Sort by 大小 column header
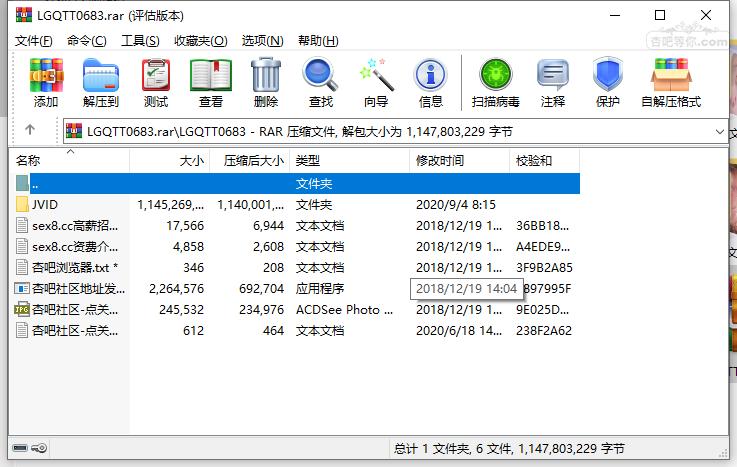The height and width of the screenshot is (467, 737). [170, 161]
